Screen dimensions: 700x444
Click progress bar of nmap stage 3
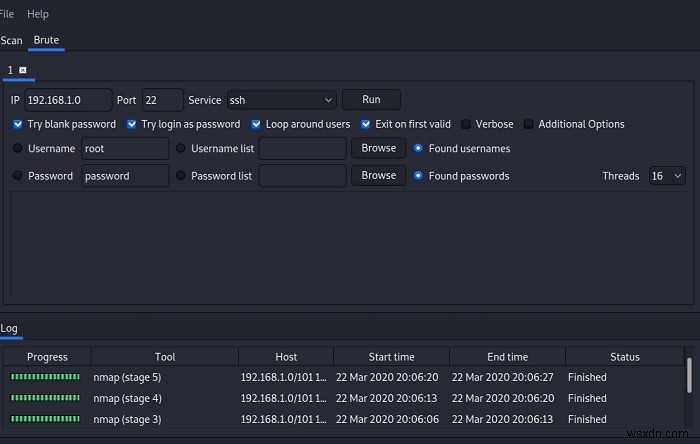coord(45,419)
